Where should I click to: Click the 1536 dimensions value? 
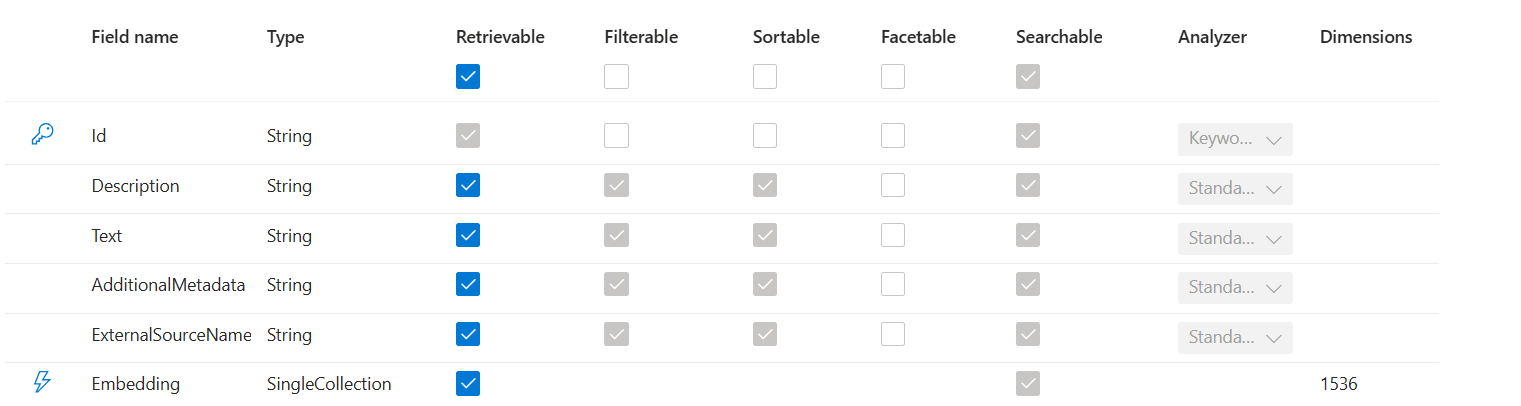pos(1339,384)
